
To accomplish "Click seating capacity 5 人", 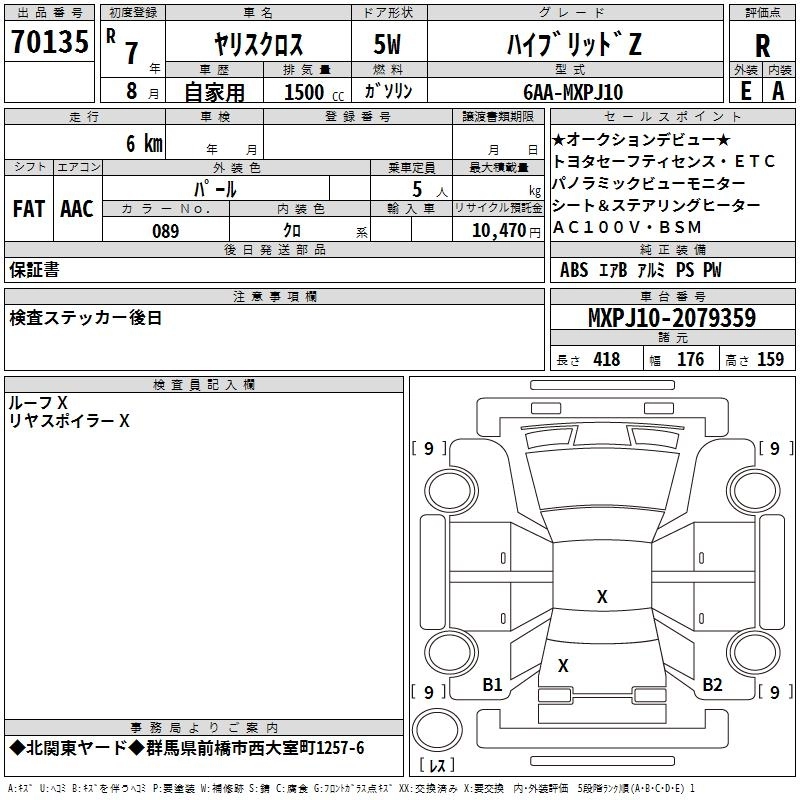I will (x=430, y=190).
